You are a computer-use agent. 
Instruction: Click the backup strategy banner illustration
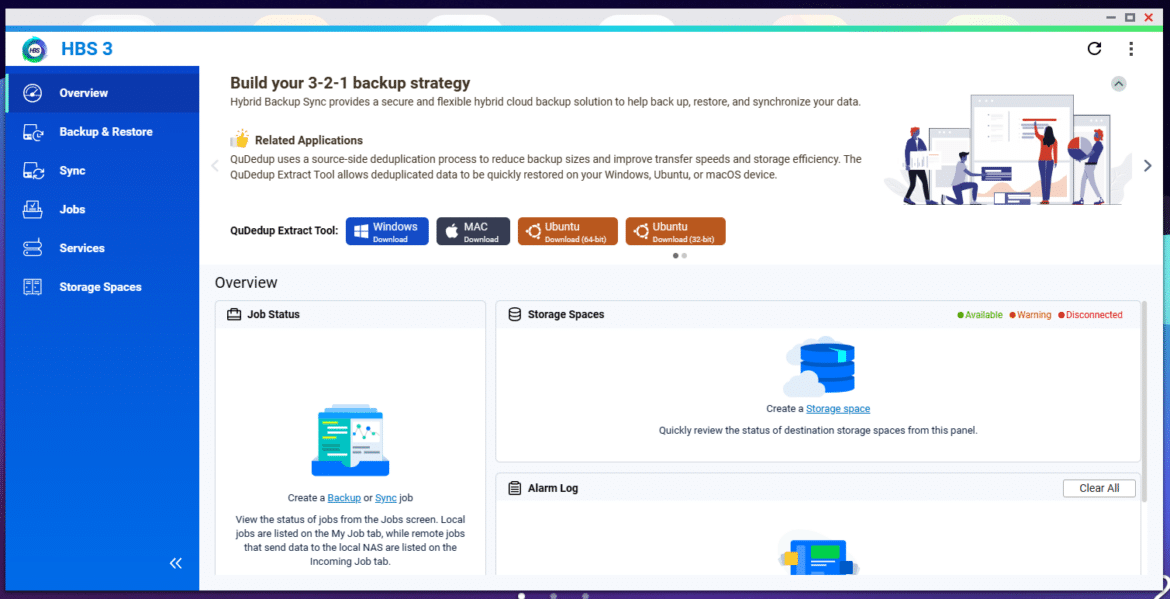point(1007,149)
